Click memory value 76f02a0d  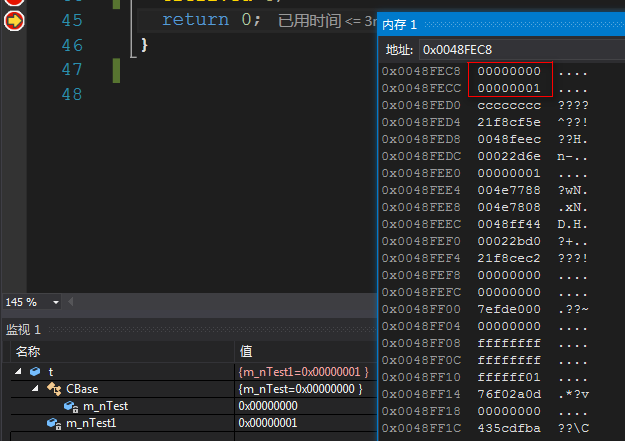pyautogui.click(x=509, y=394)
